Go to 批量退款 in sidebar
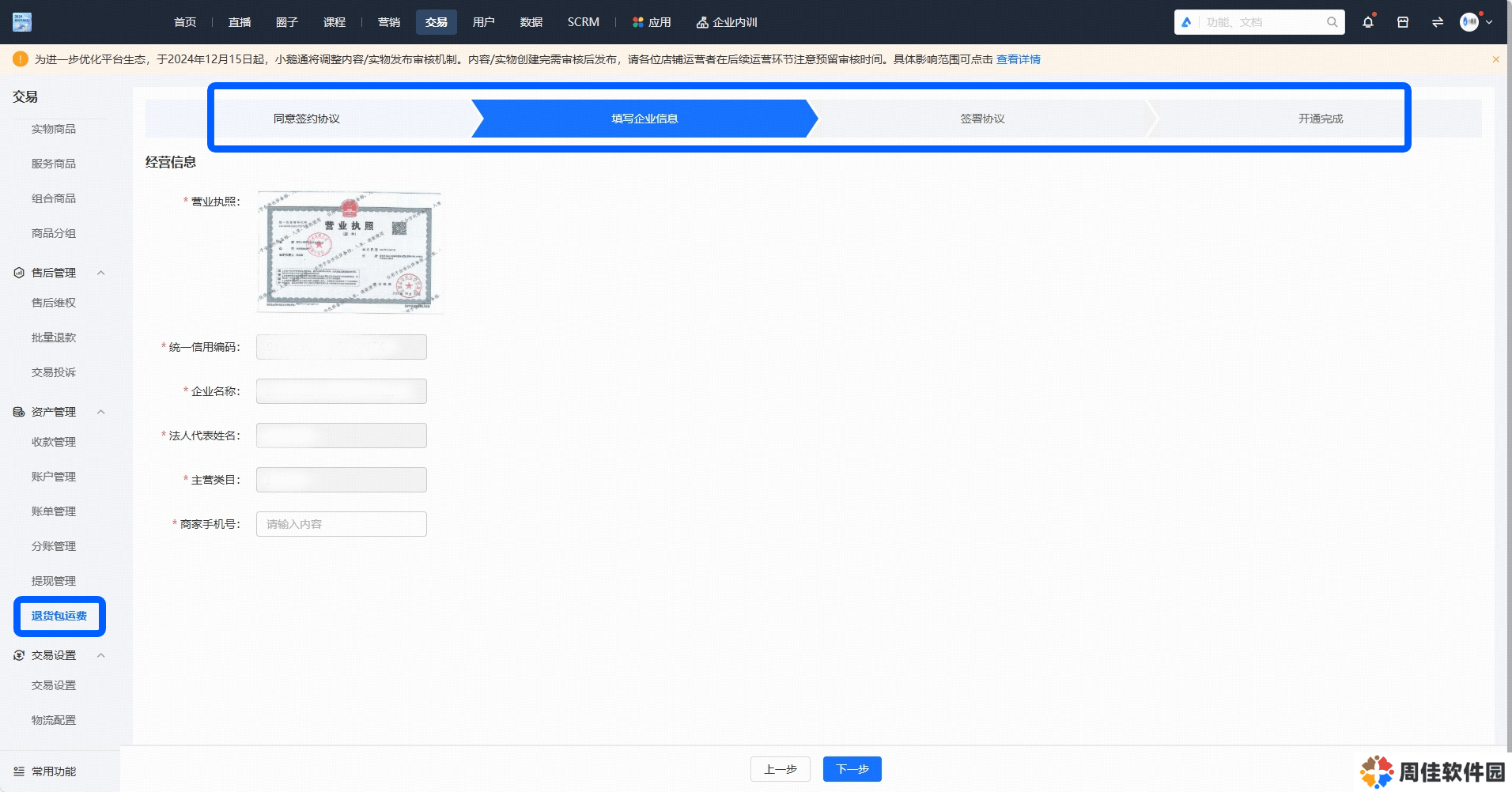Screen dimensions: 1512x792 point(54,338)
